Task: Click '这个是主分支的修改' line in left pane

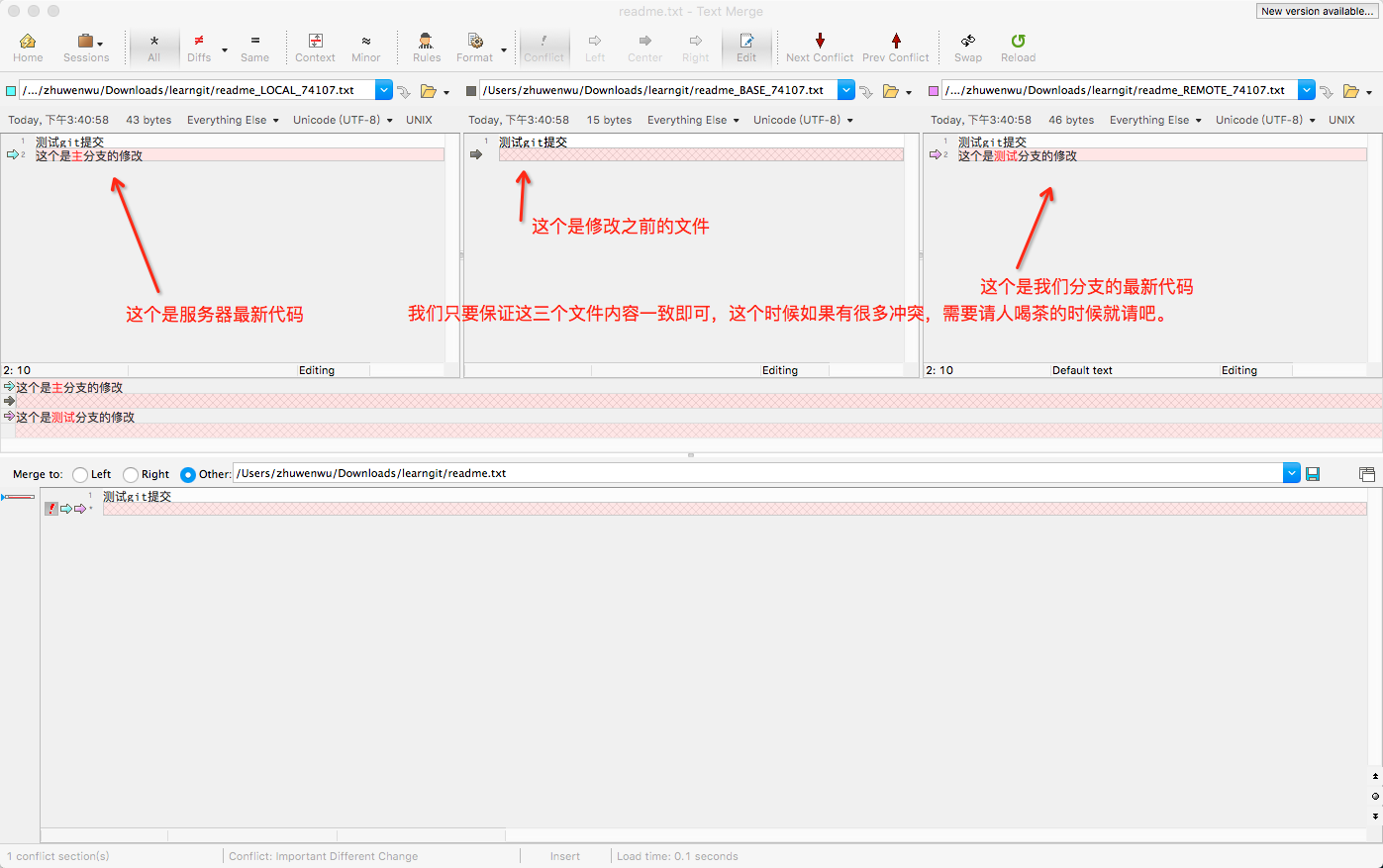Action: tap(89, 155)
